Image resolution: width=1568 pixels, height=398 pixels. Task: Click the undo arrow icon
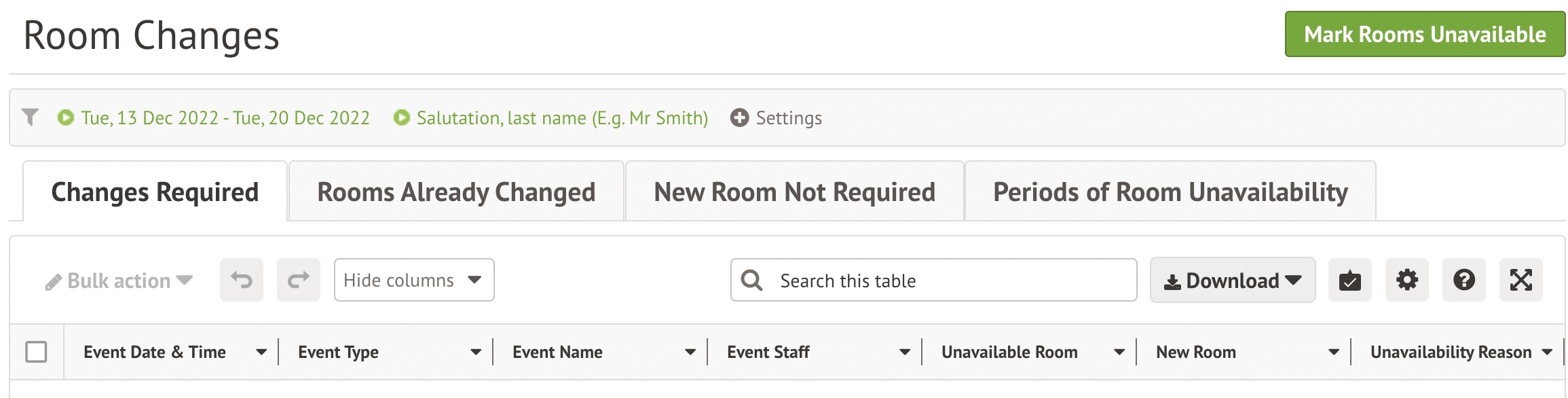(x=241, y=280)
